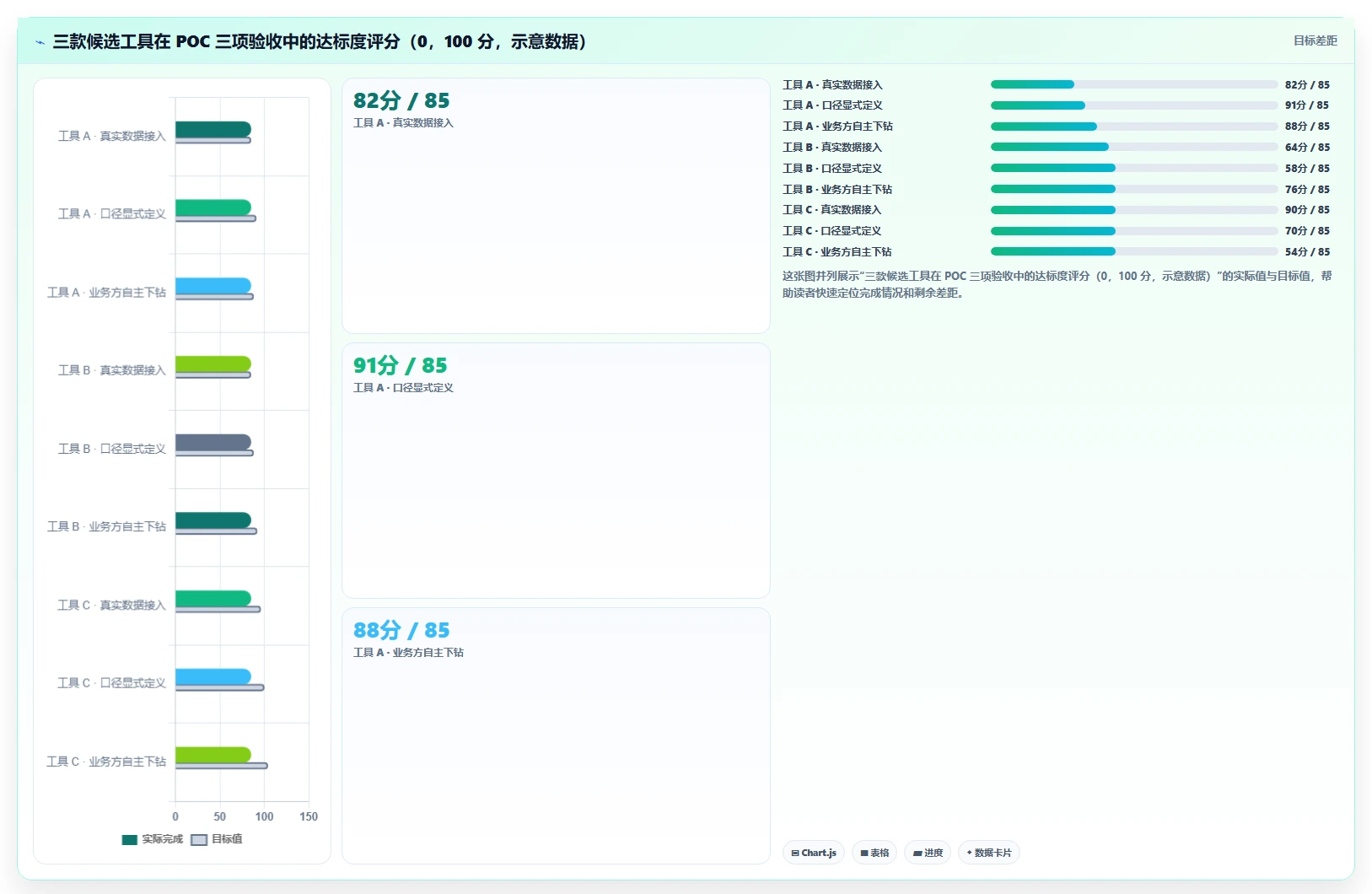Click the progress bar in the 58分 / 85 row
The width and height of the screenshot is (1372, 894).
pos(1134,168)
